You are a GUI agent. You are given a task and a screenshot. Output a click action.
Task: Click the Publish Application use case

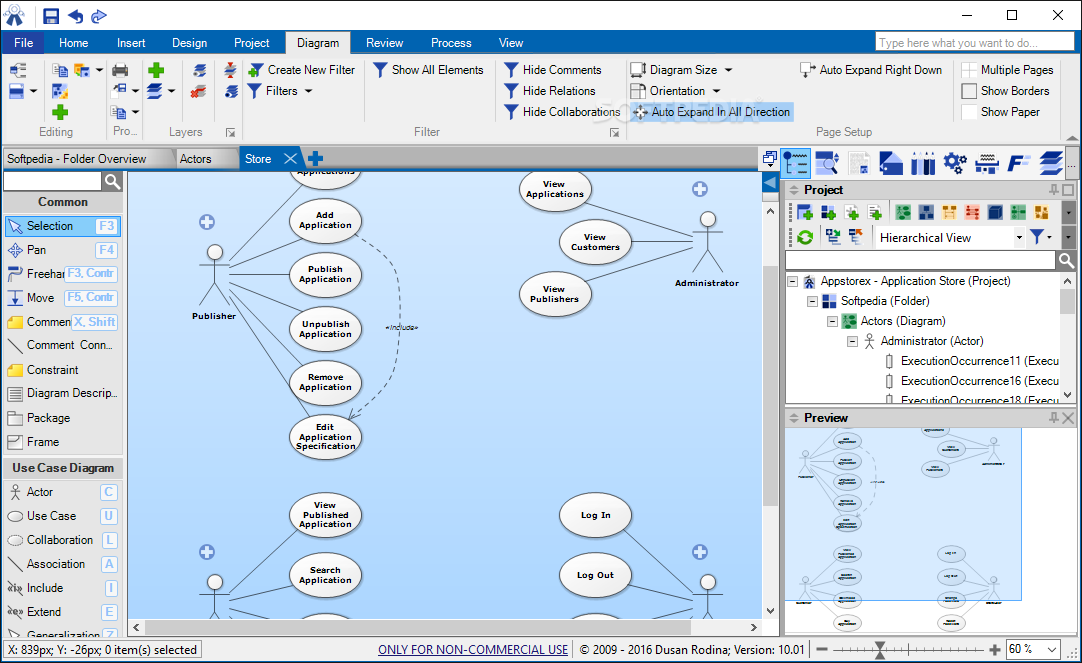325,275
